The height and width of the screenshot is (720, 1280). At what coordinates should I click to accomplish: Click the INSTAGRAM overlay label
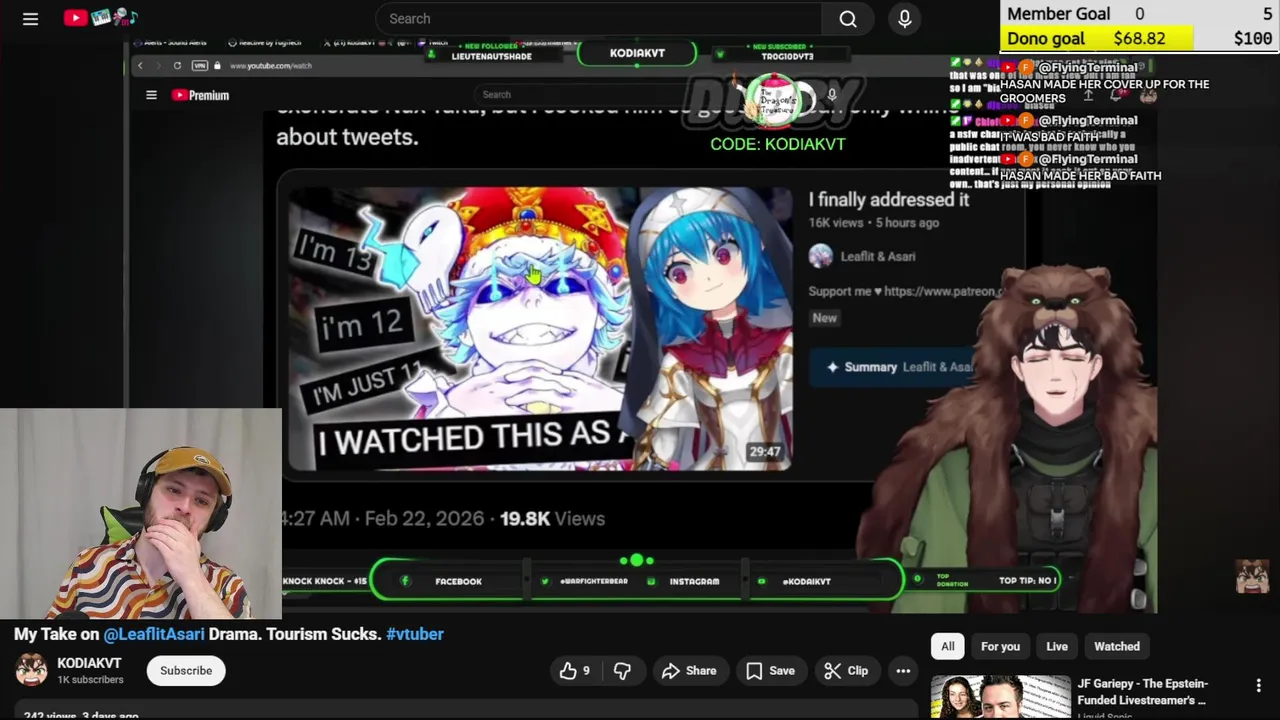point(694,581)
